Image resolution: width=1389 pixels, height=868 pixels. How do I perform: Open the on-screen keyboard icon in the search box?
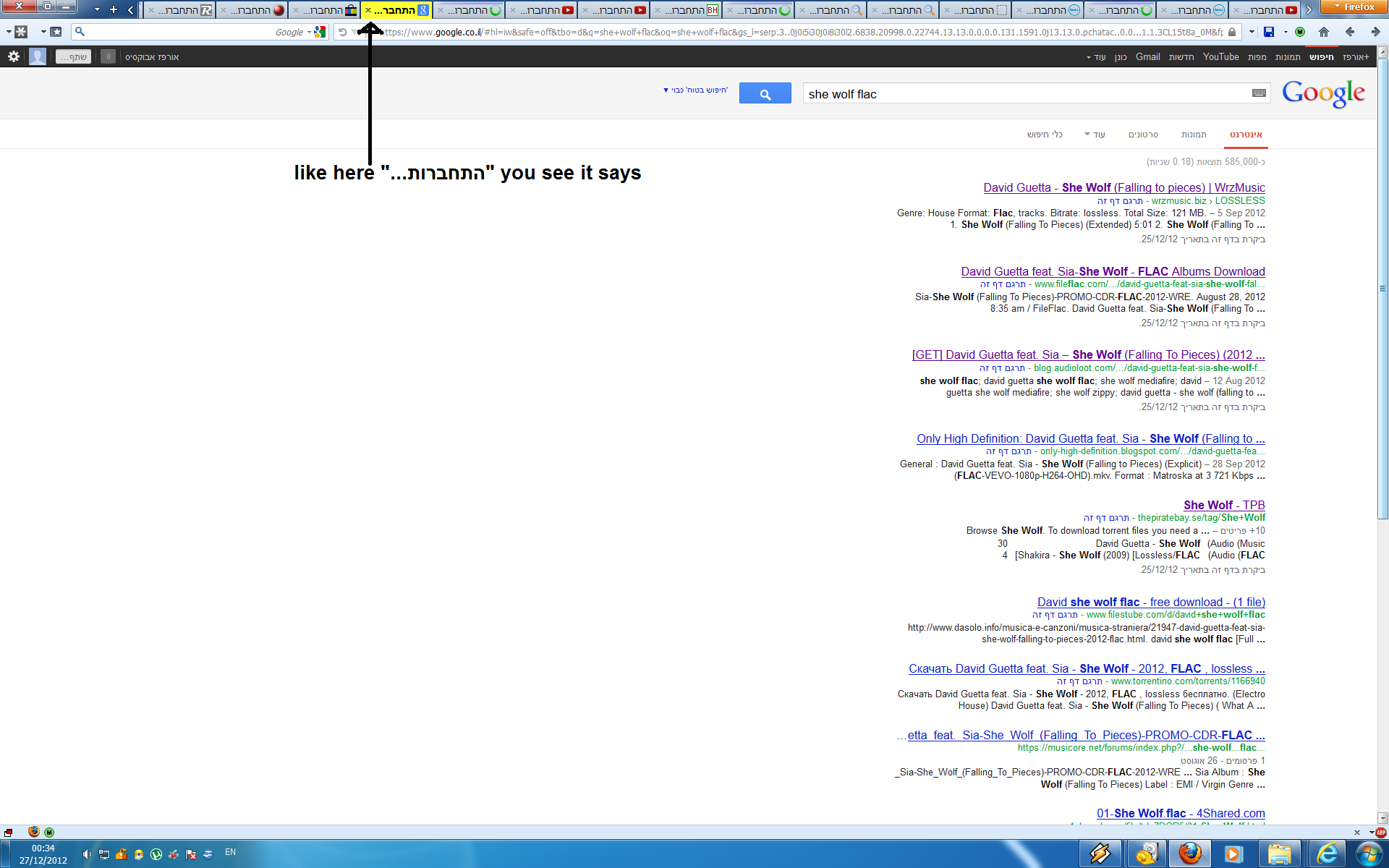[x=1259, y=93]
